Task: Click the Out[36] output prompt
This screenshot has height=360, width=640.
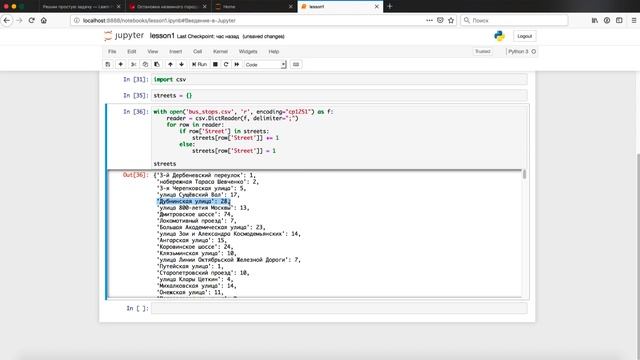Action: pyautogui.click(x=136, y=175)
